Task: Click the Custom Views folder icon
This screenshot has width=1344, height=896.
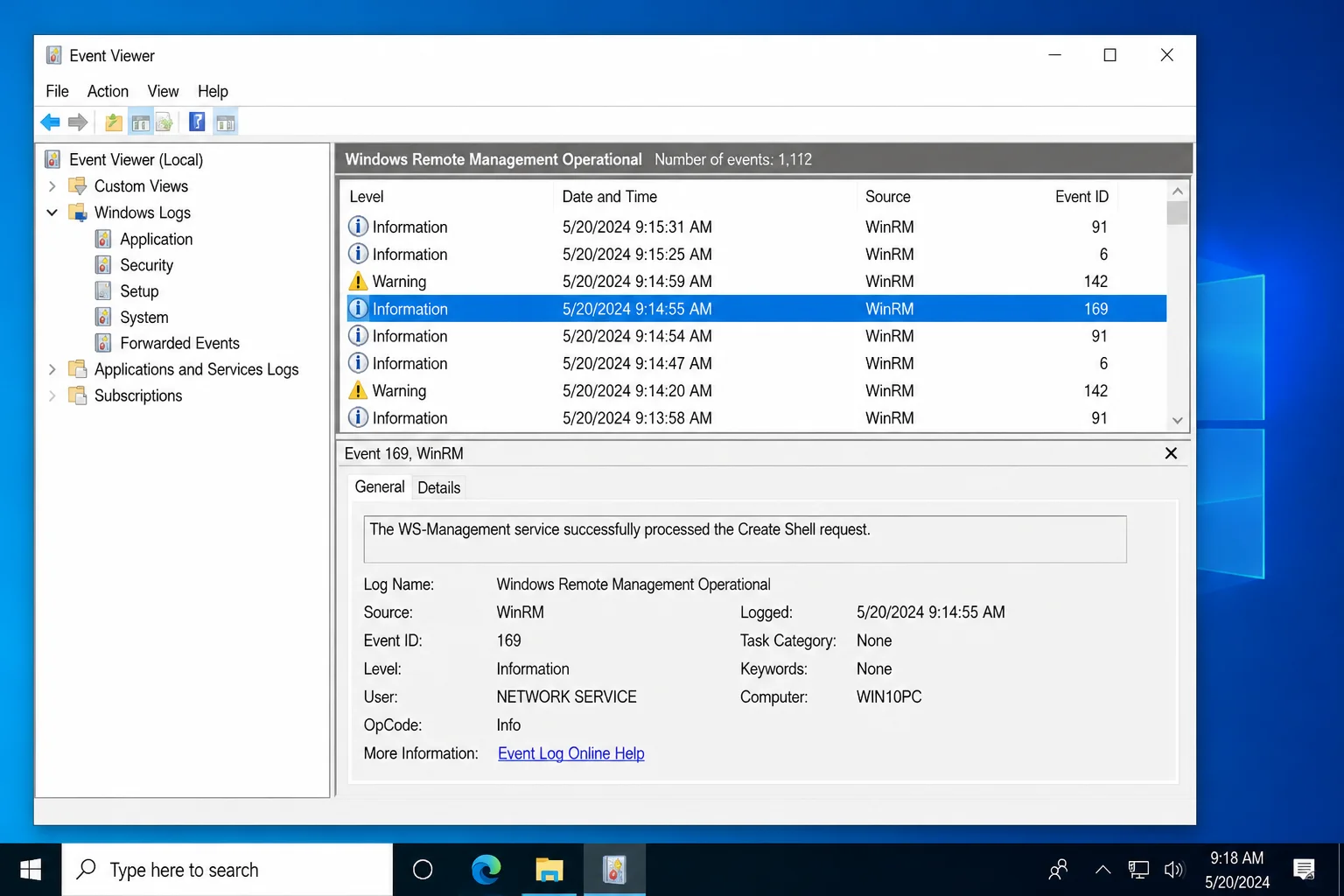Action: click(x=78, y=186)
